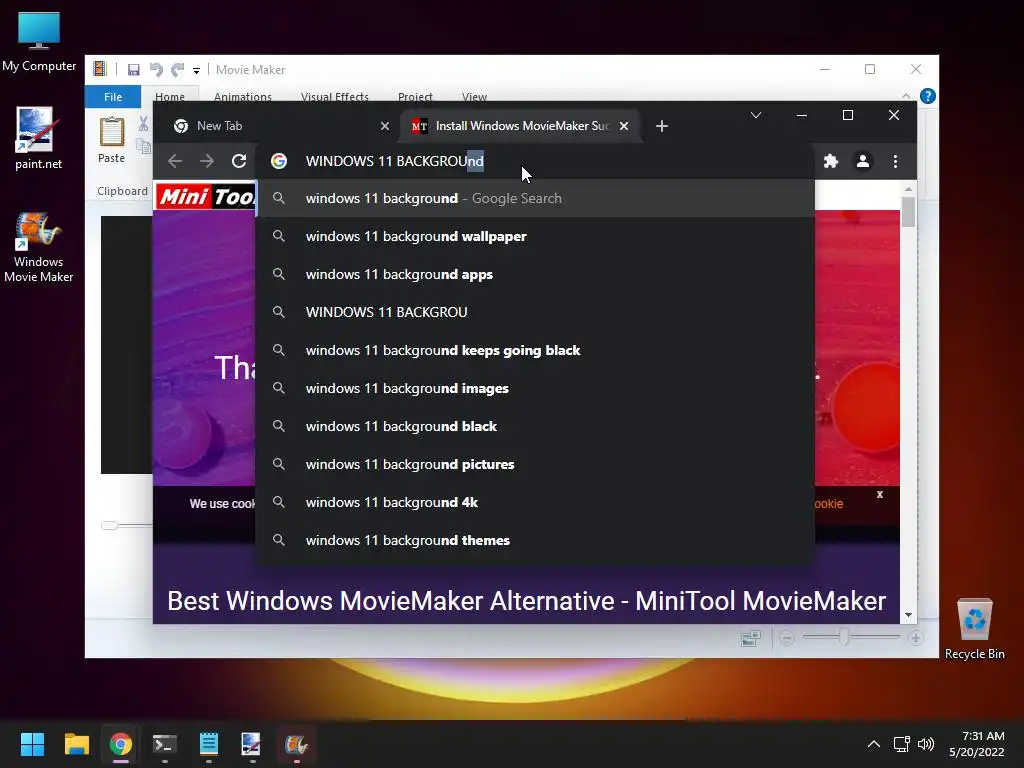Close the Install Windows MovieMaker tab

pos(624,126)
